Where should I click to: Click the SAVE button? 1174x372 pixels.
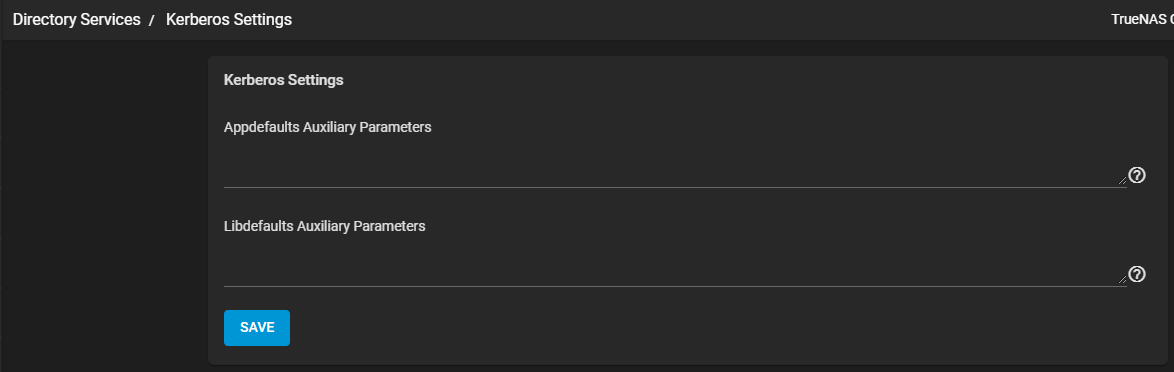point(257,328)
